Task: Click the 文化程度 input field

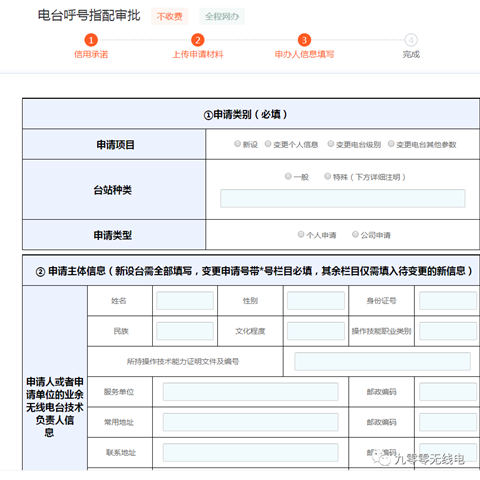Action: coord(316,331)
